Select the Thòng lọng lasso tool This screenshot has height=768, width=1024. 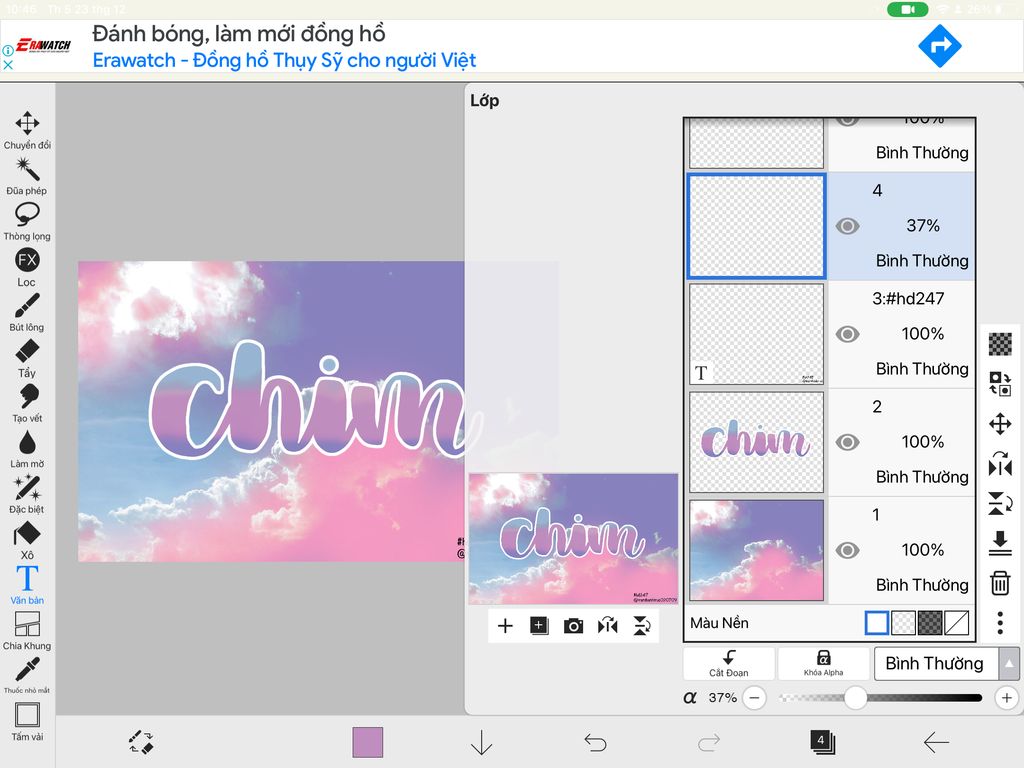pyautogui.click(x=27, y=221)
